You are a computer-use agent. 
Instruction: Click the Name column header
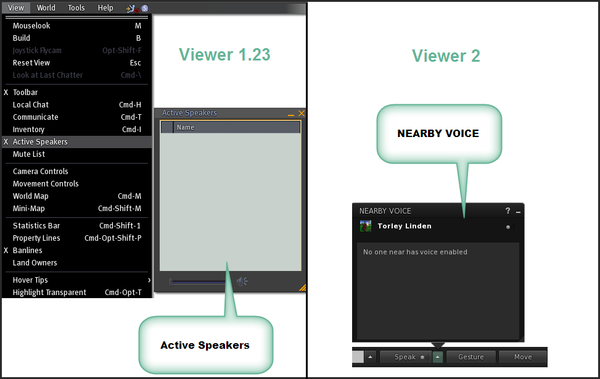point(236,127)
